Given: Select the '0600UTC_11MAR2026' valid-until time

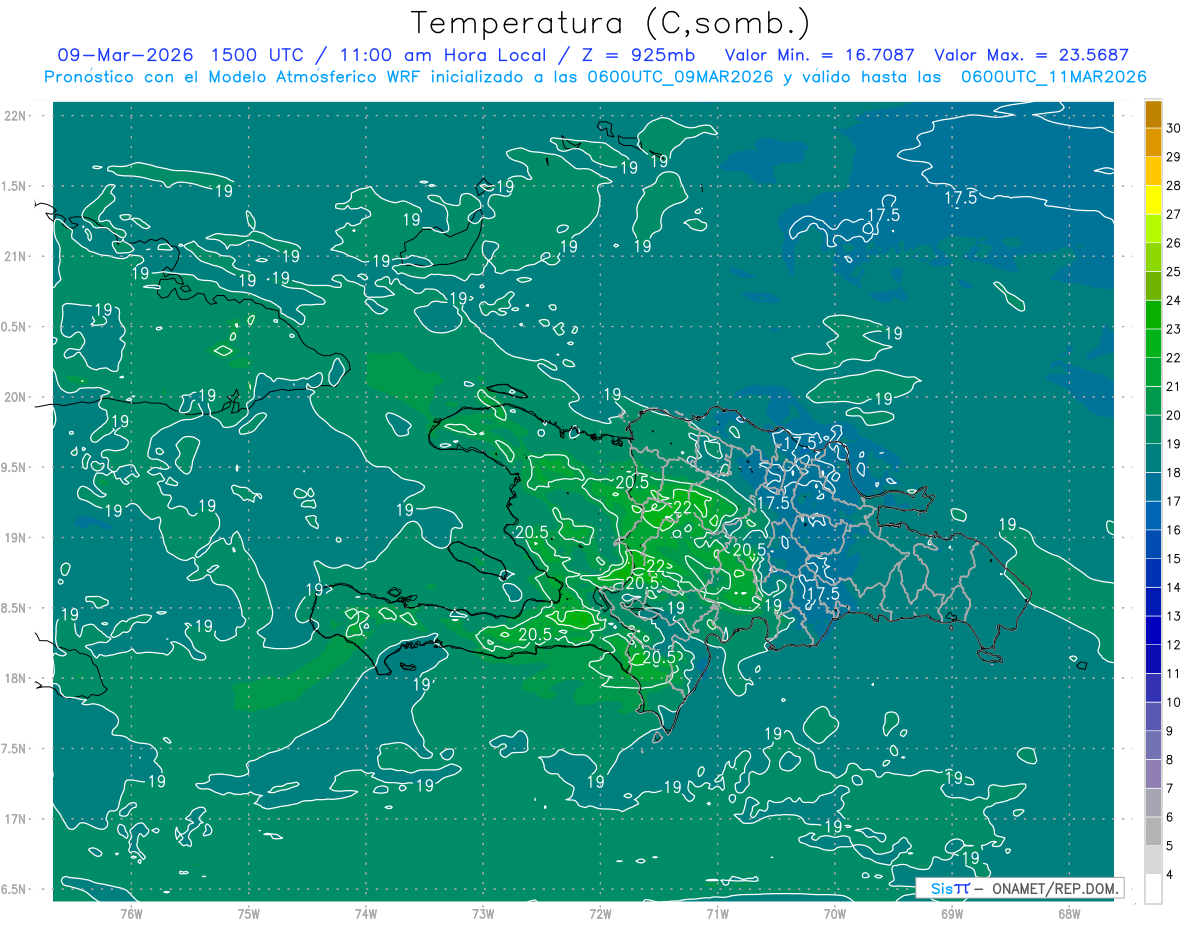Looking at the screenshot, I should coord(1053,77).
